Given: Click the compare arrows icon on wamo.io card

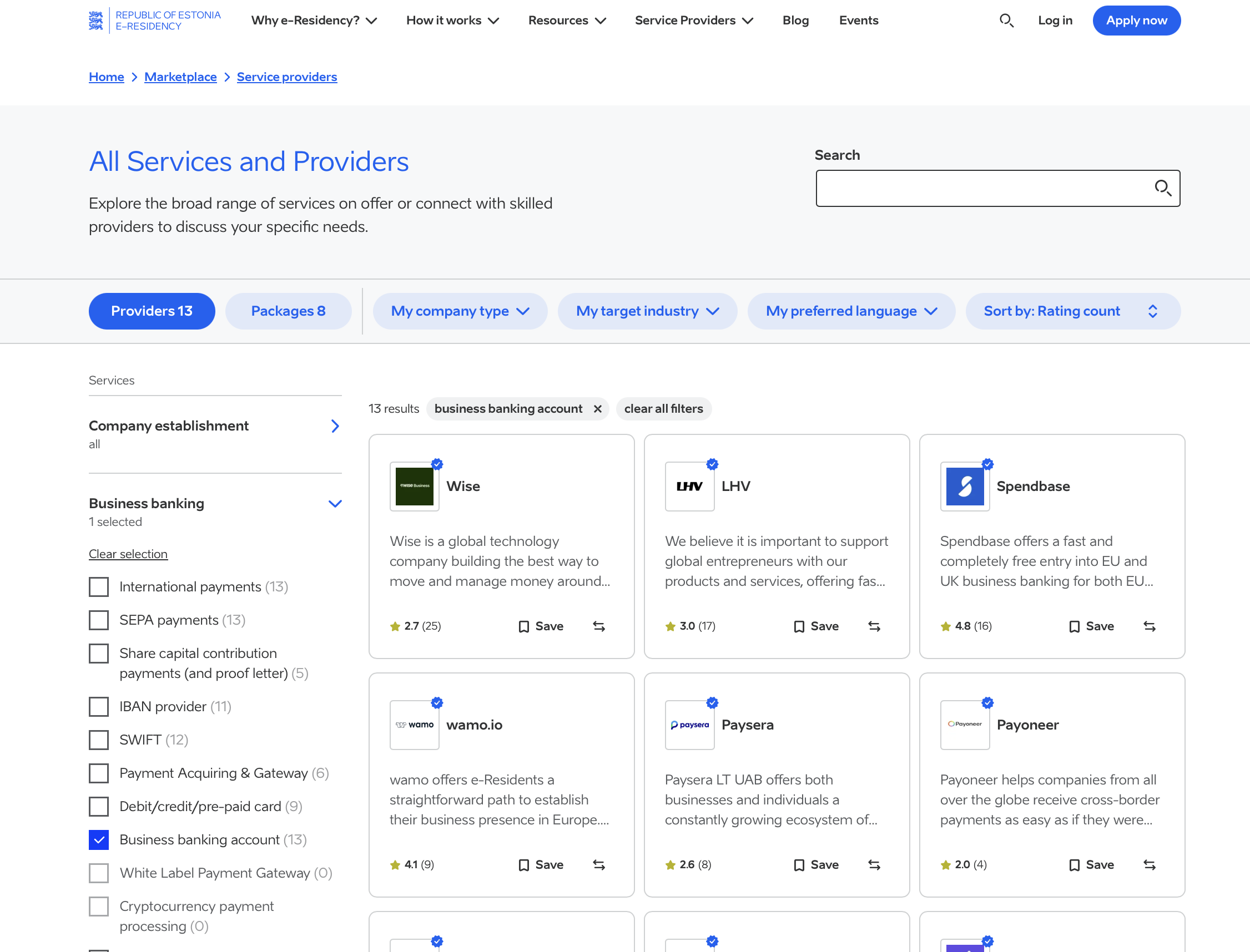Looking at the screenshot, I should [x=599, y=865].
